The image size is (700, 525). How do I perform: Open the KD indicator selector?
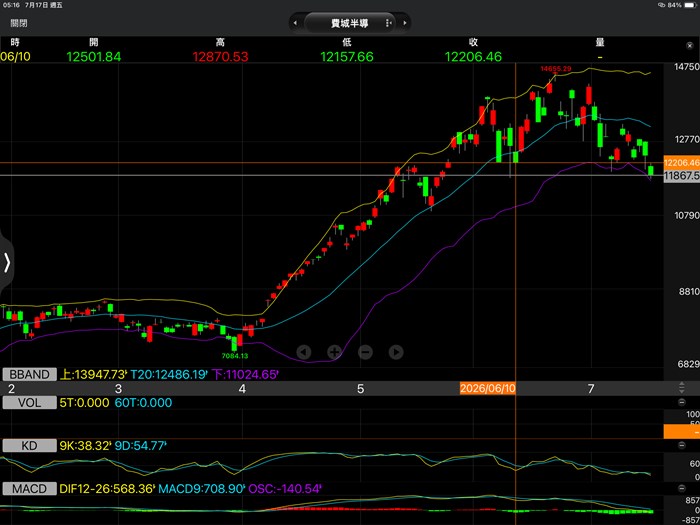(x=30, y=445)
